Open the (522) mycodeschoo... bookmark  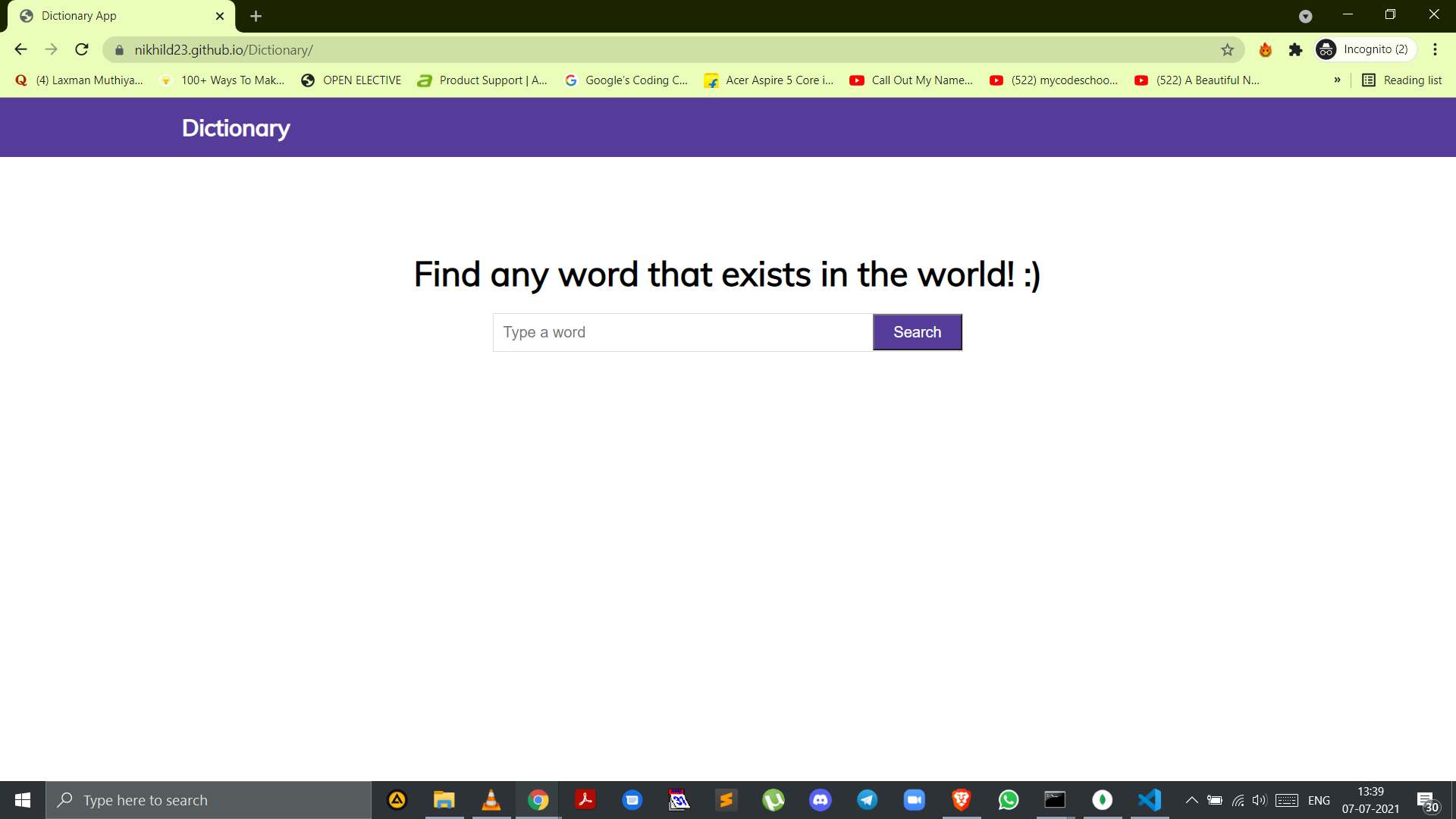(1054, 80)
